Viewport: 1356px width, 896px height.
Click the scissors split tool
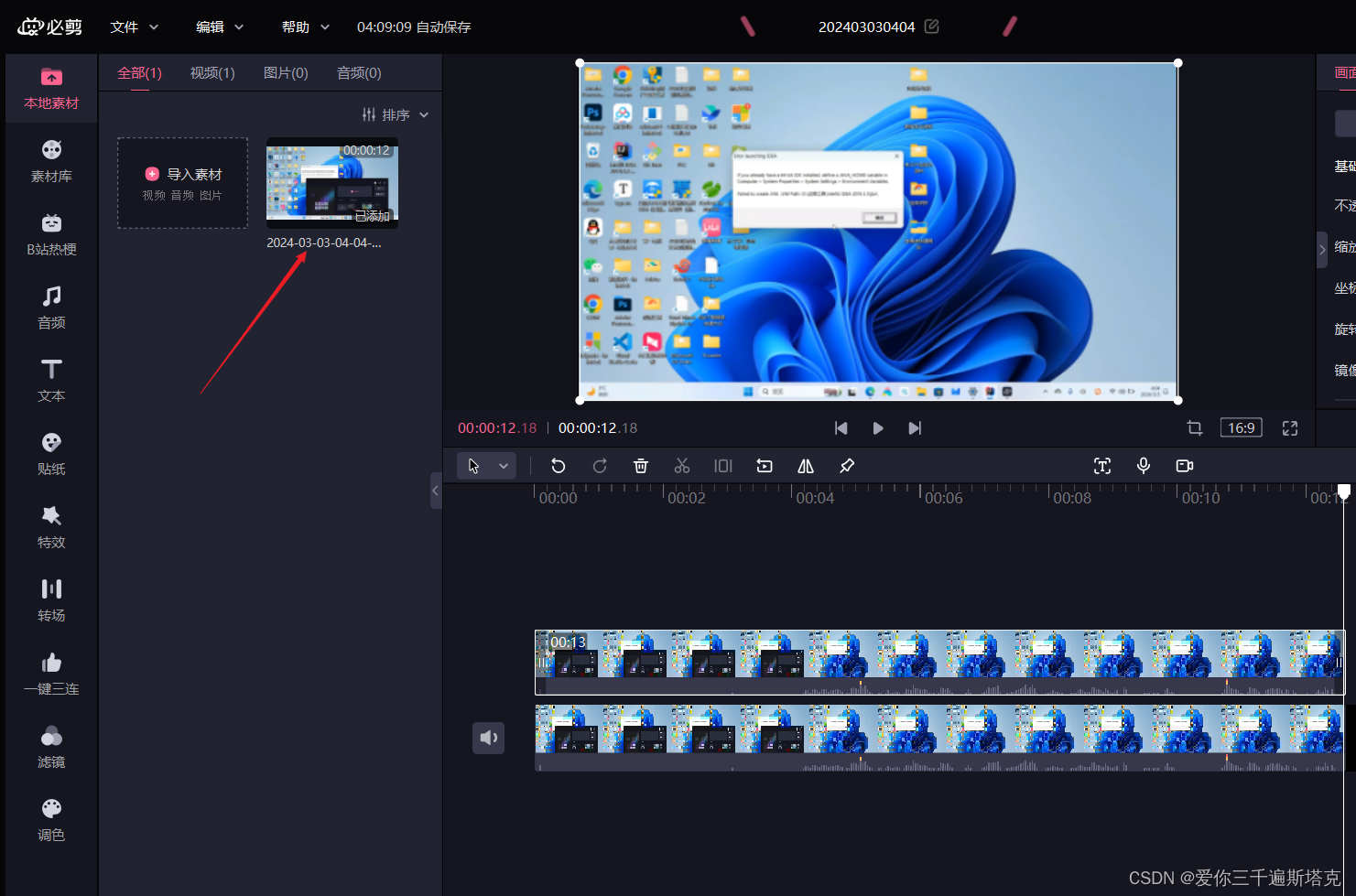tap(682, 466)
